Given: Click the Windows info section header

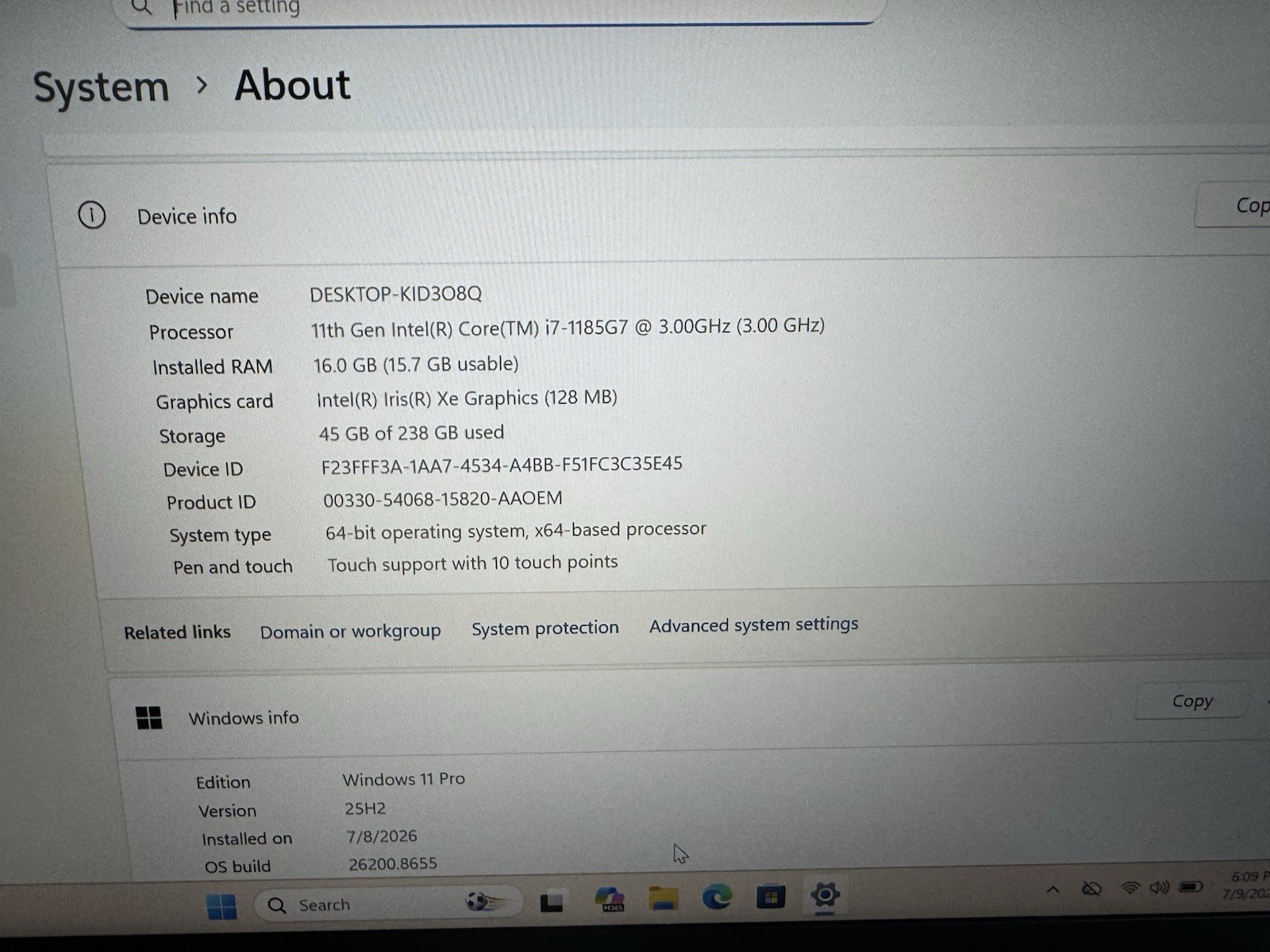Looking at the screenshot, I should click(x=244, y=718).
